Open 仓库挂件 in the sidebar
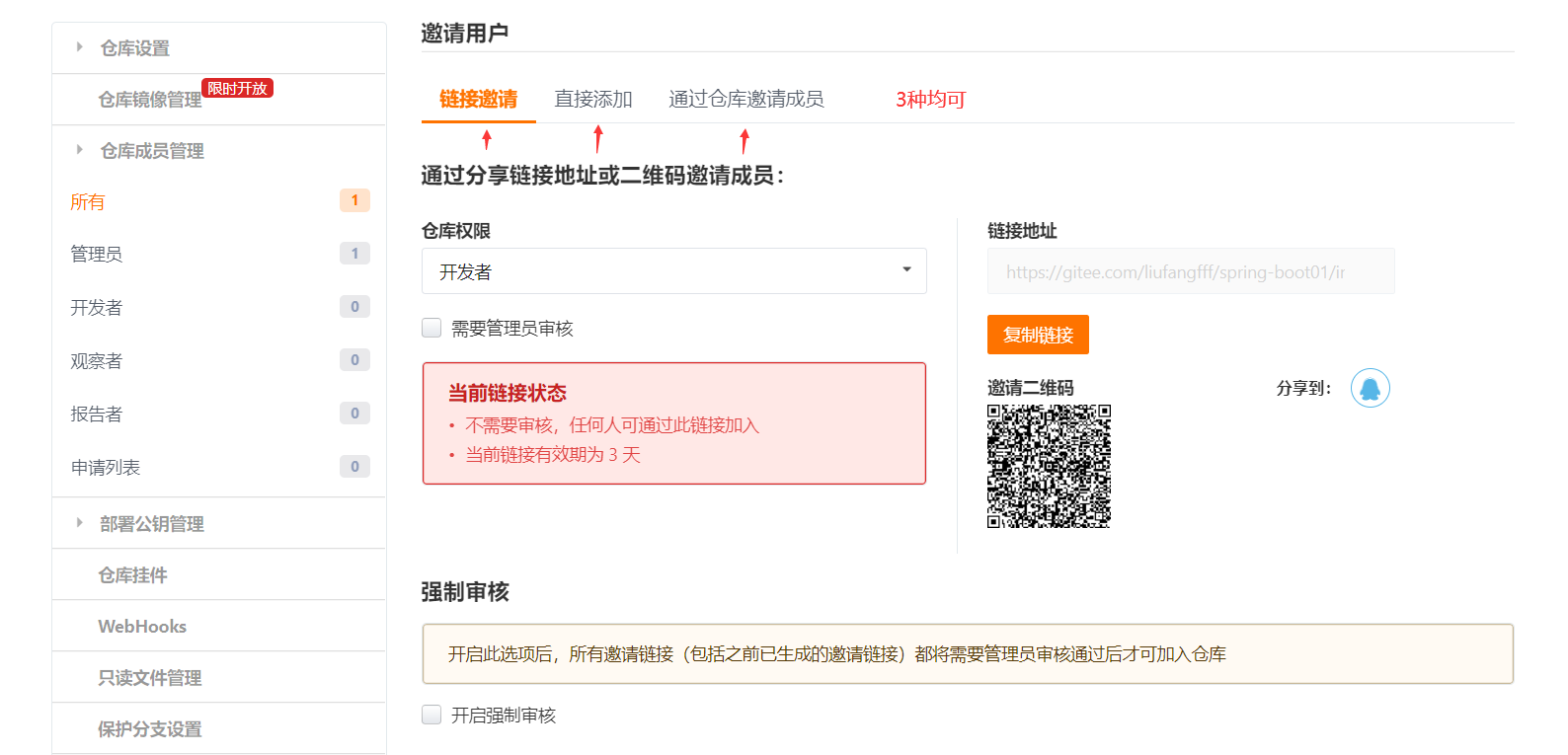This screenshot has width=1568, height=755. 132,574
